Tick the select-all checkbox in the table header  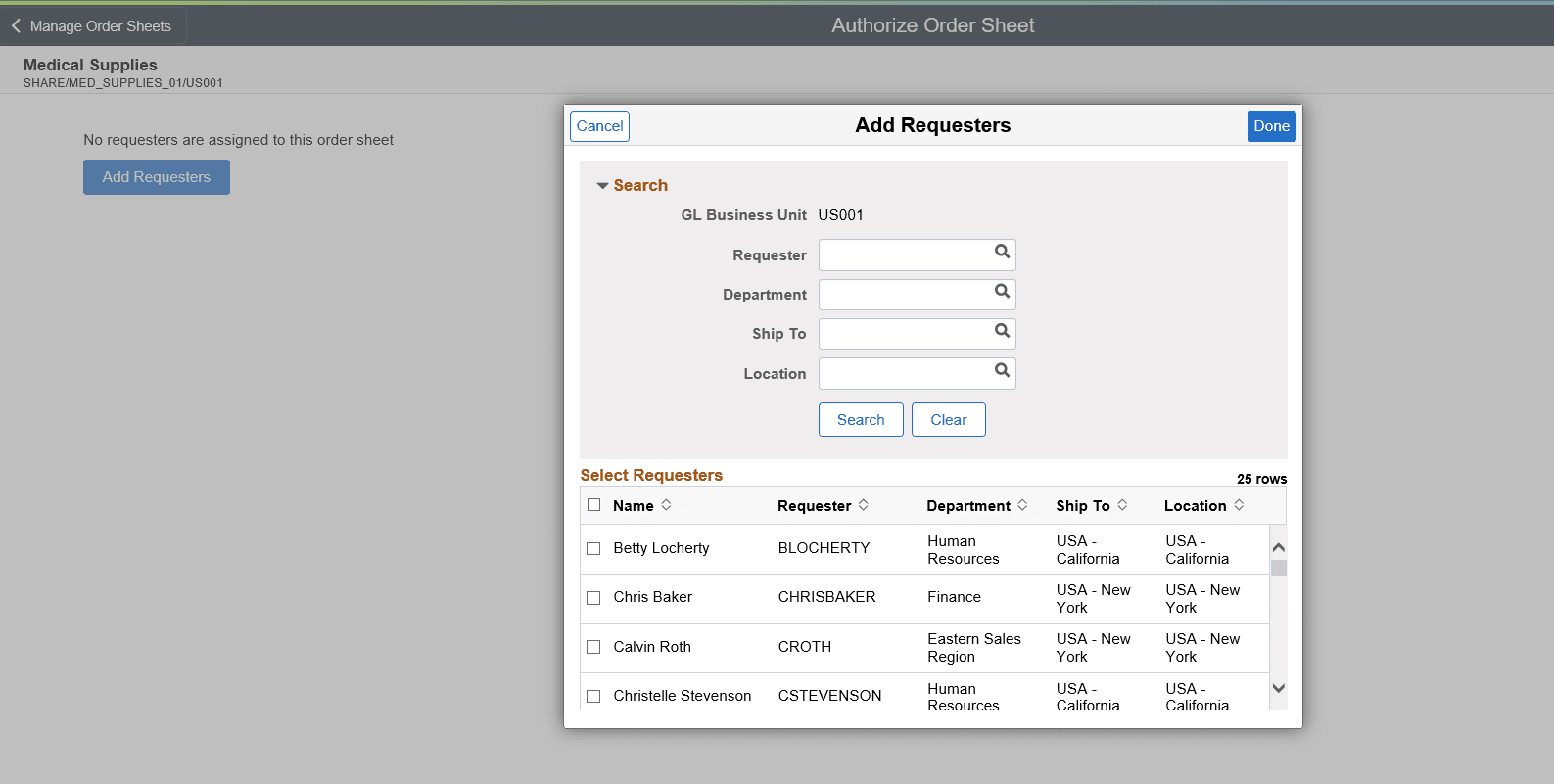point(593,505)
